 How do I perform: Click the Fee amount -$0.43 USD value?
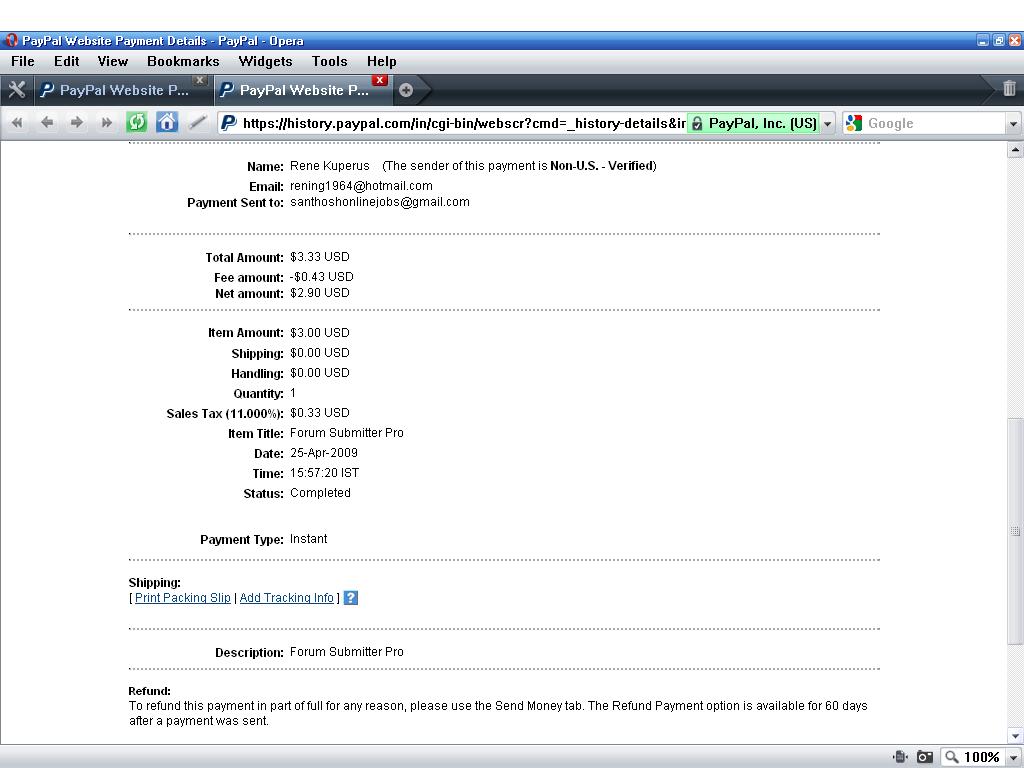point(321,277)
